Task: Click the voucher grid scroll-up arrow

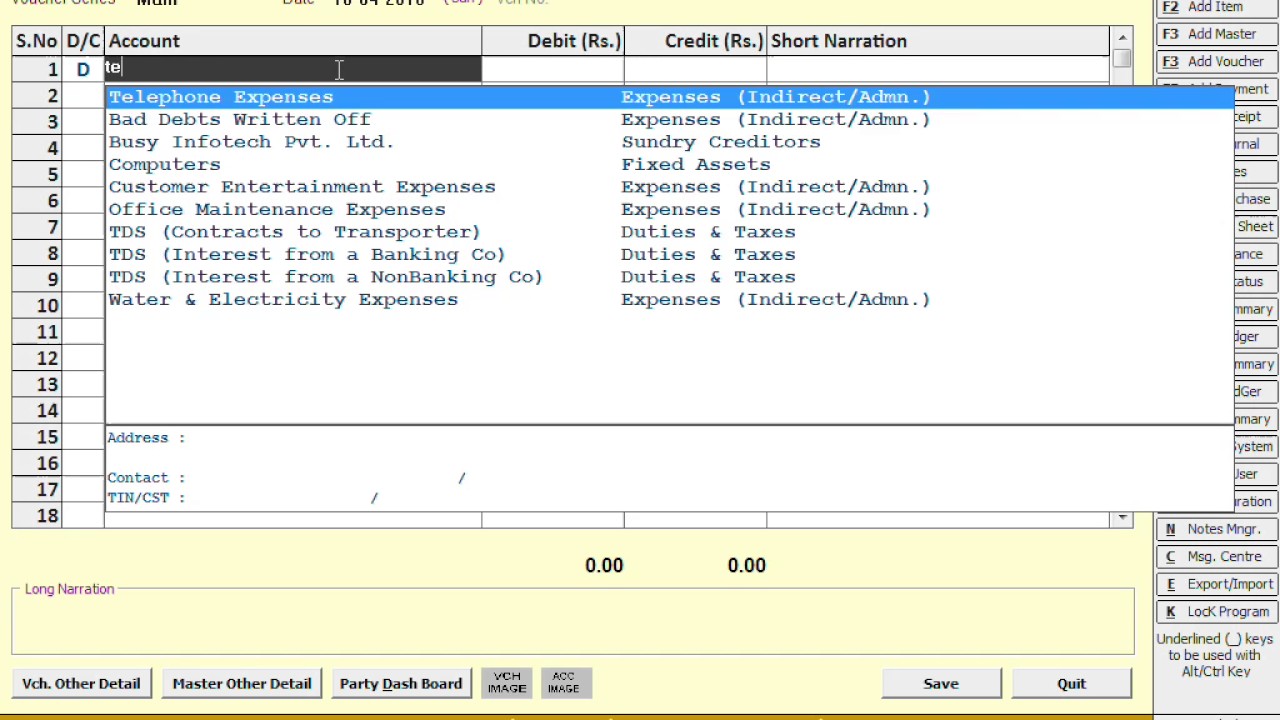Action: 1122,38
